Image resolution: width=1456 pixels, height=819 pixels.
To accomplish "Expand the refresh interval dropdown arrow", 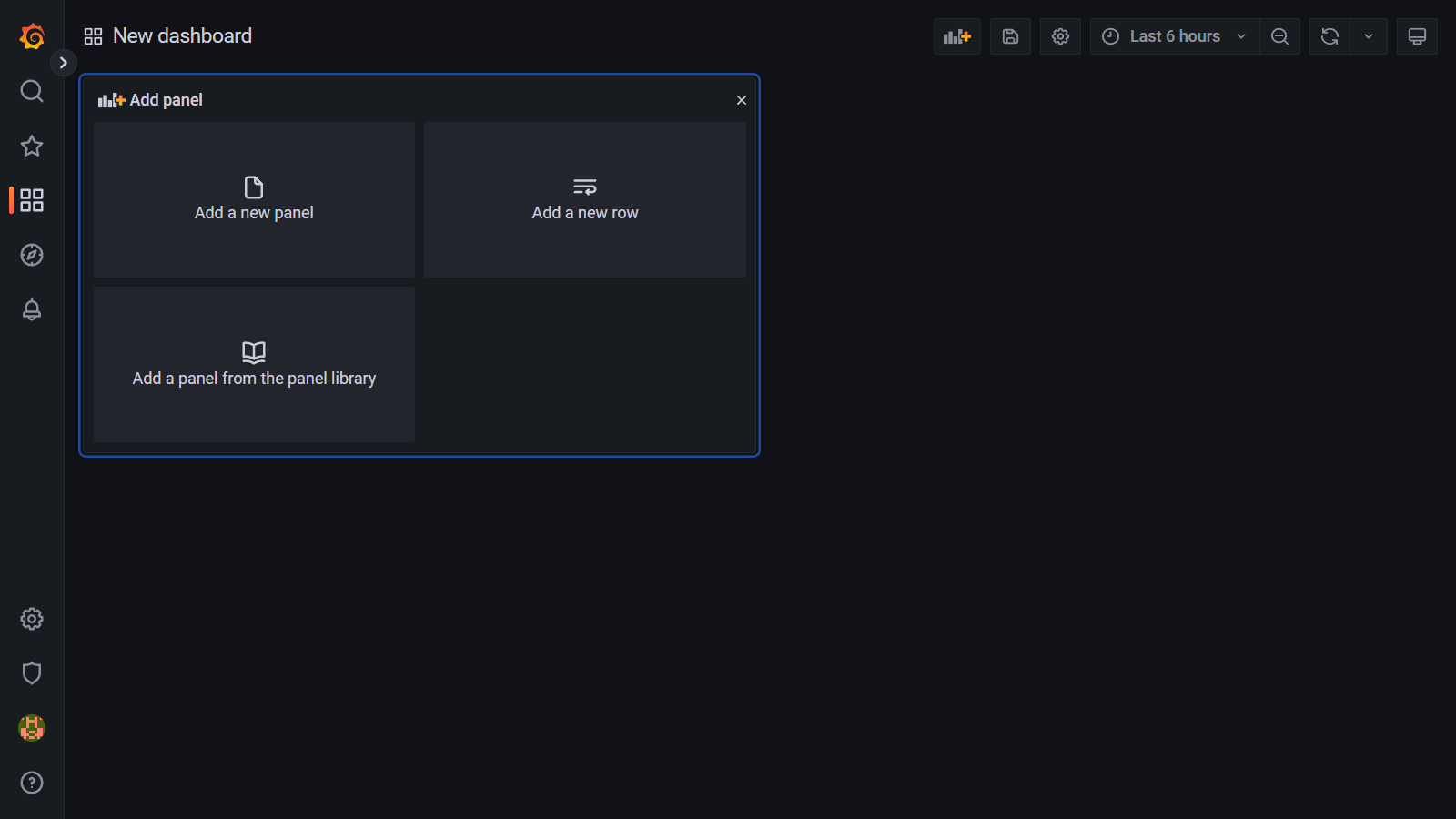I will 1368,36.
